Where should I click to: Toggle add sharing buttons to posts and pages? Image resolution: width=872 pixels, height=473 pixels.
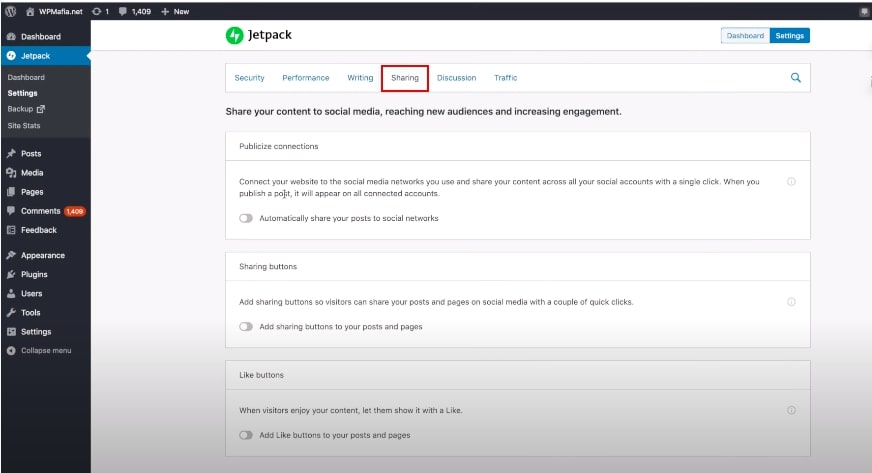(x=246, y=327)
